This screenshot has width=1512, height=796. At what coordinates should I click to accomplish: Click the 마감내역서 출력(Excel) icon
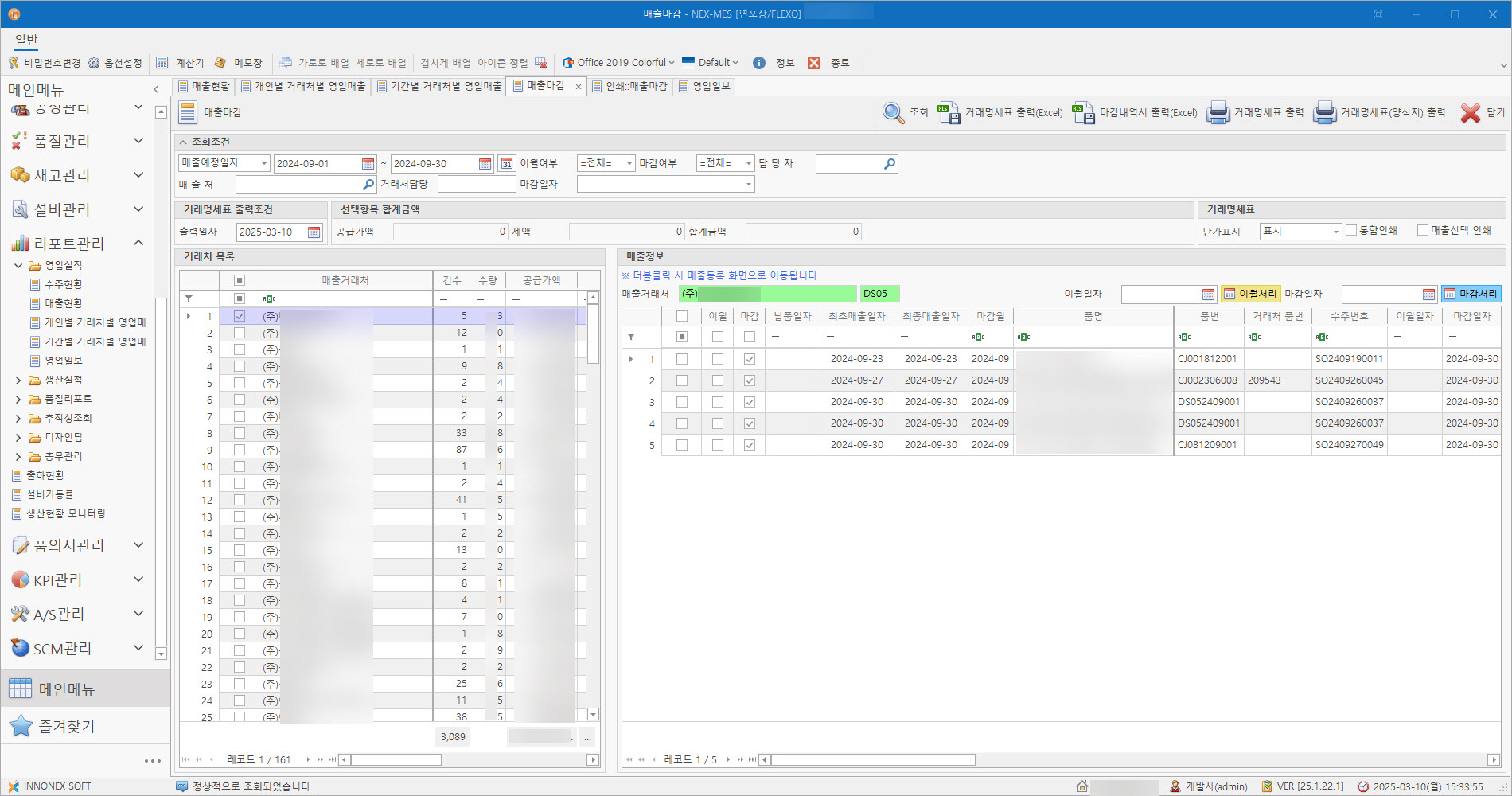point(1083,113)
